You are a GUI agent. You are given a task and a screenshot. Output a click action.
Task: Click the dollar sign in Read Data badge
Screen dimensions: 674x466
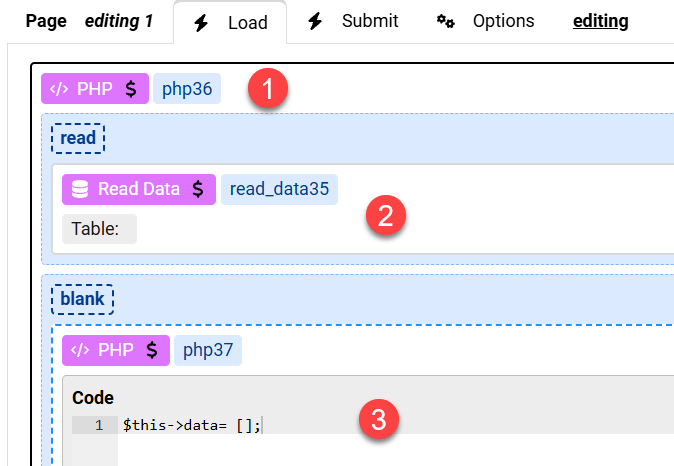tap(198, 189)
